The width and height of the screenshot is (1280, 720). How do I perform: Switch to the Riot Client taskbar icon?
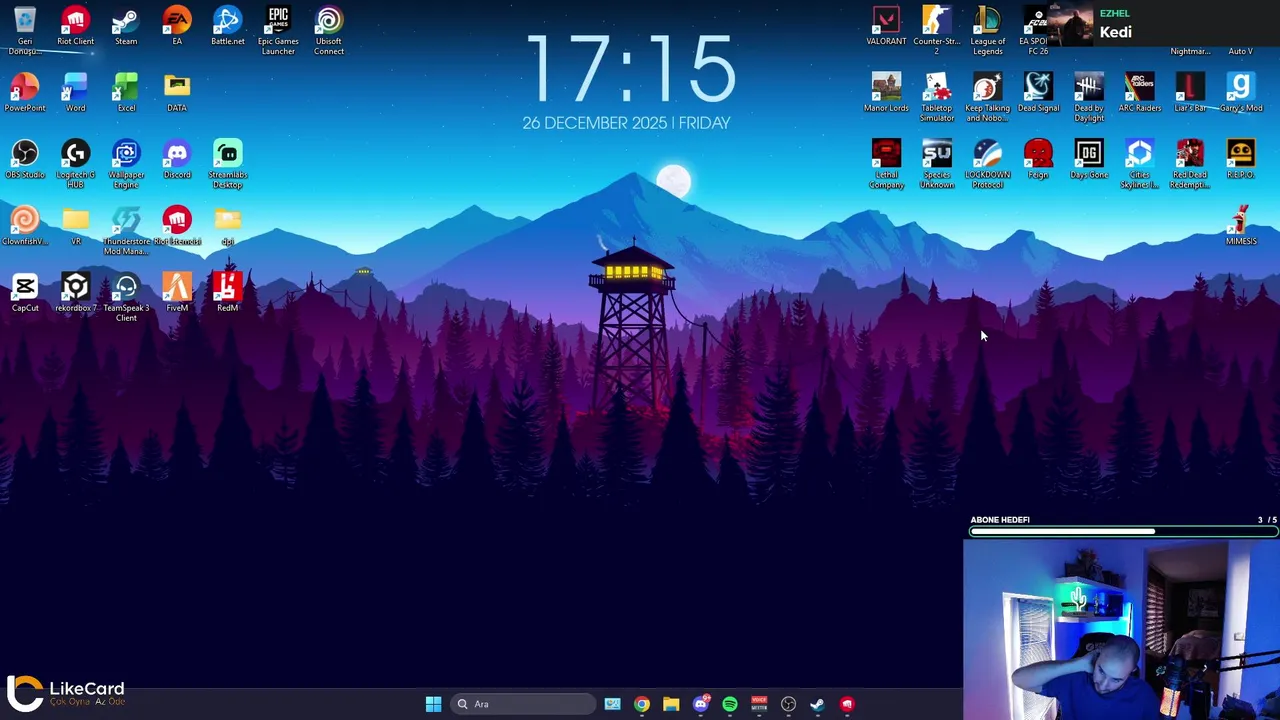point(847,704)
